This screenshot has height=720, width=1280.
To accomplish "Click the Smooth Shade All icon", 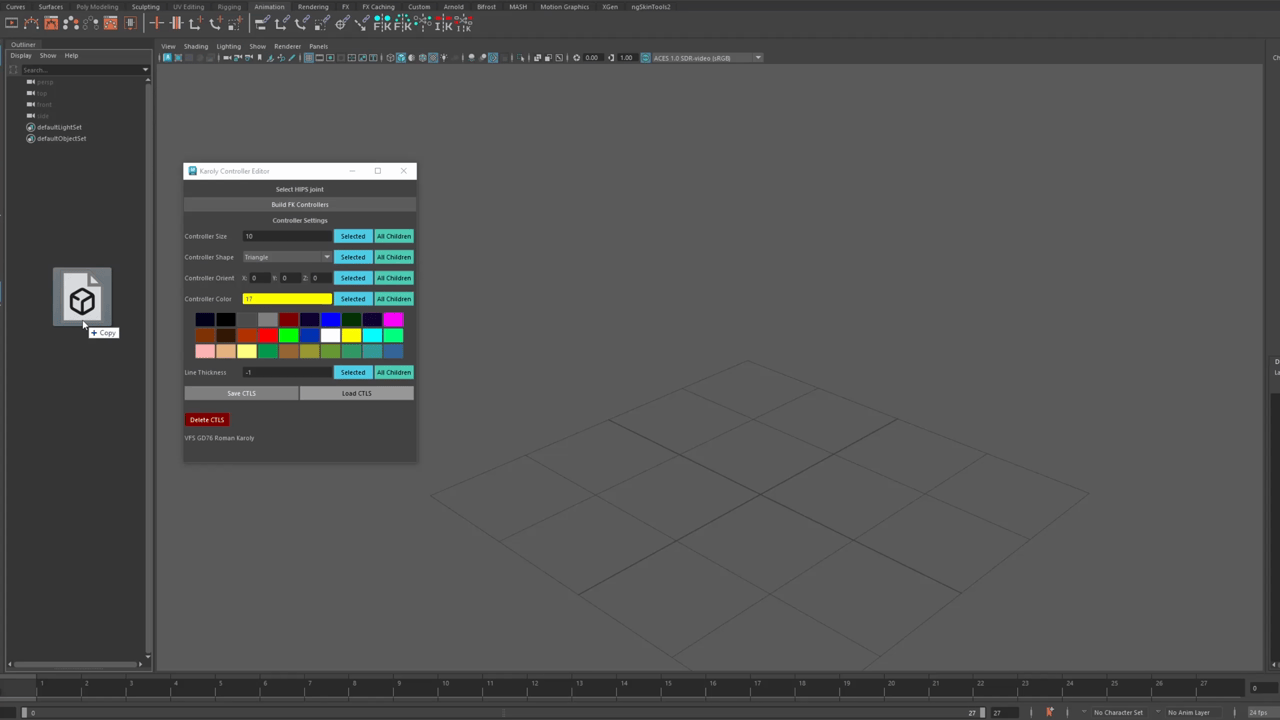I will pos(401,58).
